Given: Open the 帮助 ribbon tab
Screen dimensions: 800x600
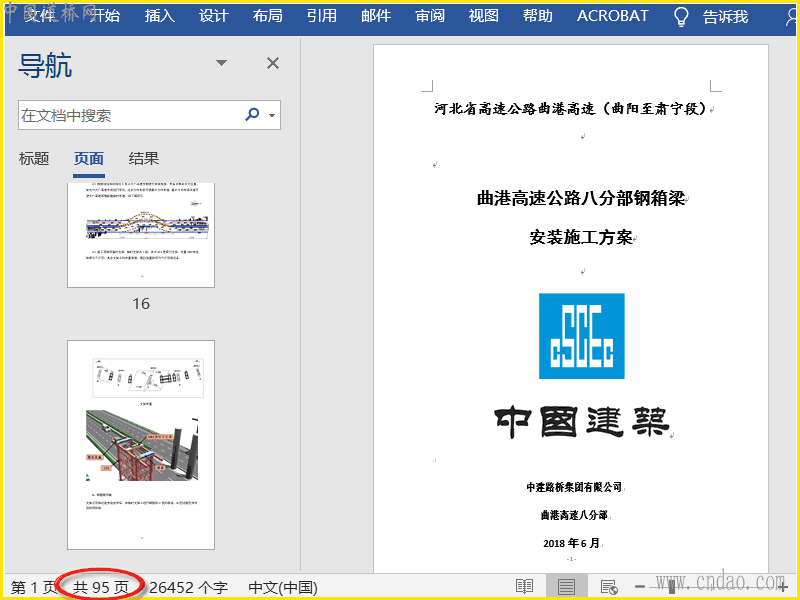Looking at the screenshot, I should click(x=538, y=16).
